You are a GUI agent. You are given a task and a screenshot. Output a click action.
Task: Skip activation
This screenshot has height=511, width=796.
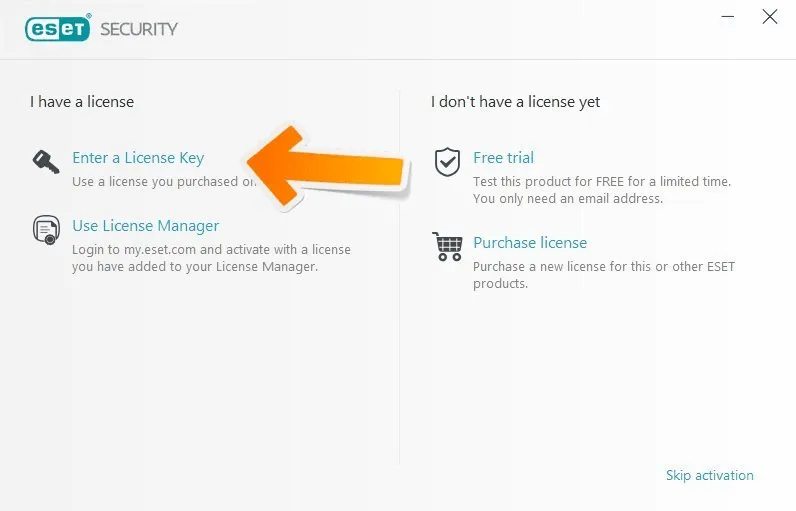click(709, 475)
